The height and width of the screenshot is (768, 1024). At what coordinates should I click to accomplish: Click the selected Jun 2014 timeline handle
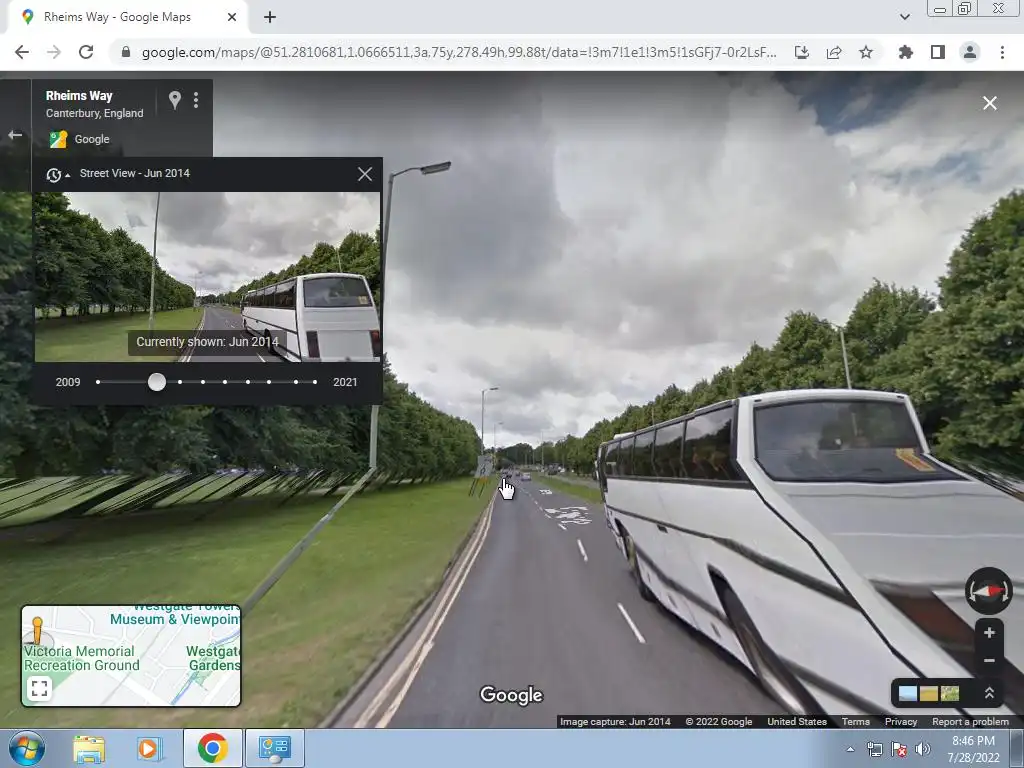[x=157, y=382]
